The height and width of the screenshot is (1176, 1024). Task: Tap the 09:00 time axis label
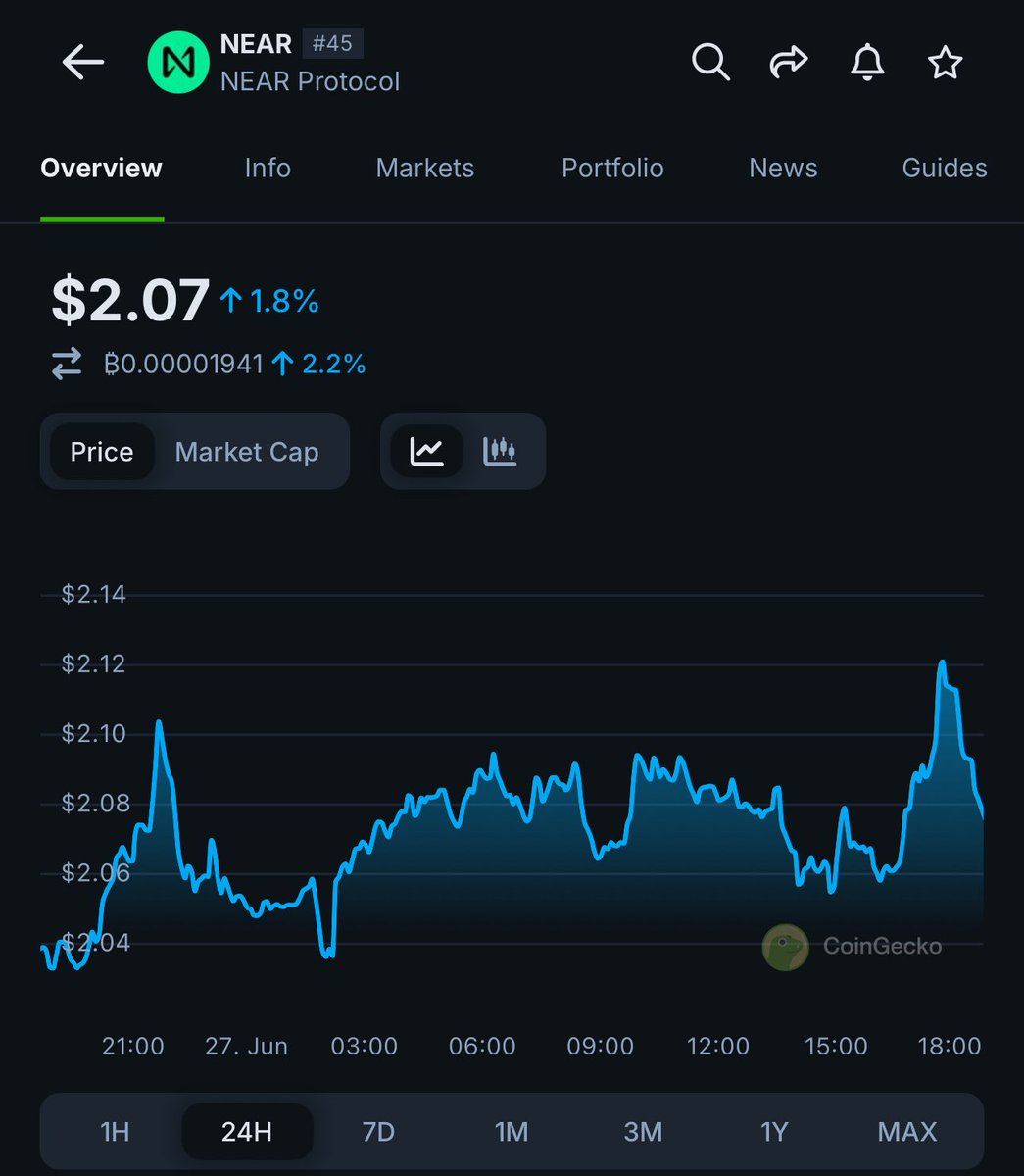pos(601,1046)
